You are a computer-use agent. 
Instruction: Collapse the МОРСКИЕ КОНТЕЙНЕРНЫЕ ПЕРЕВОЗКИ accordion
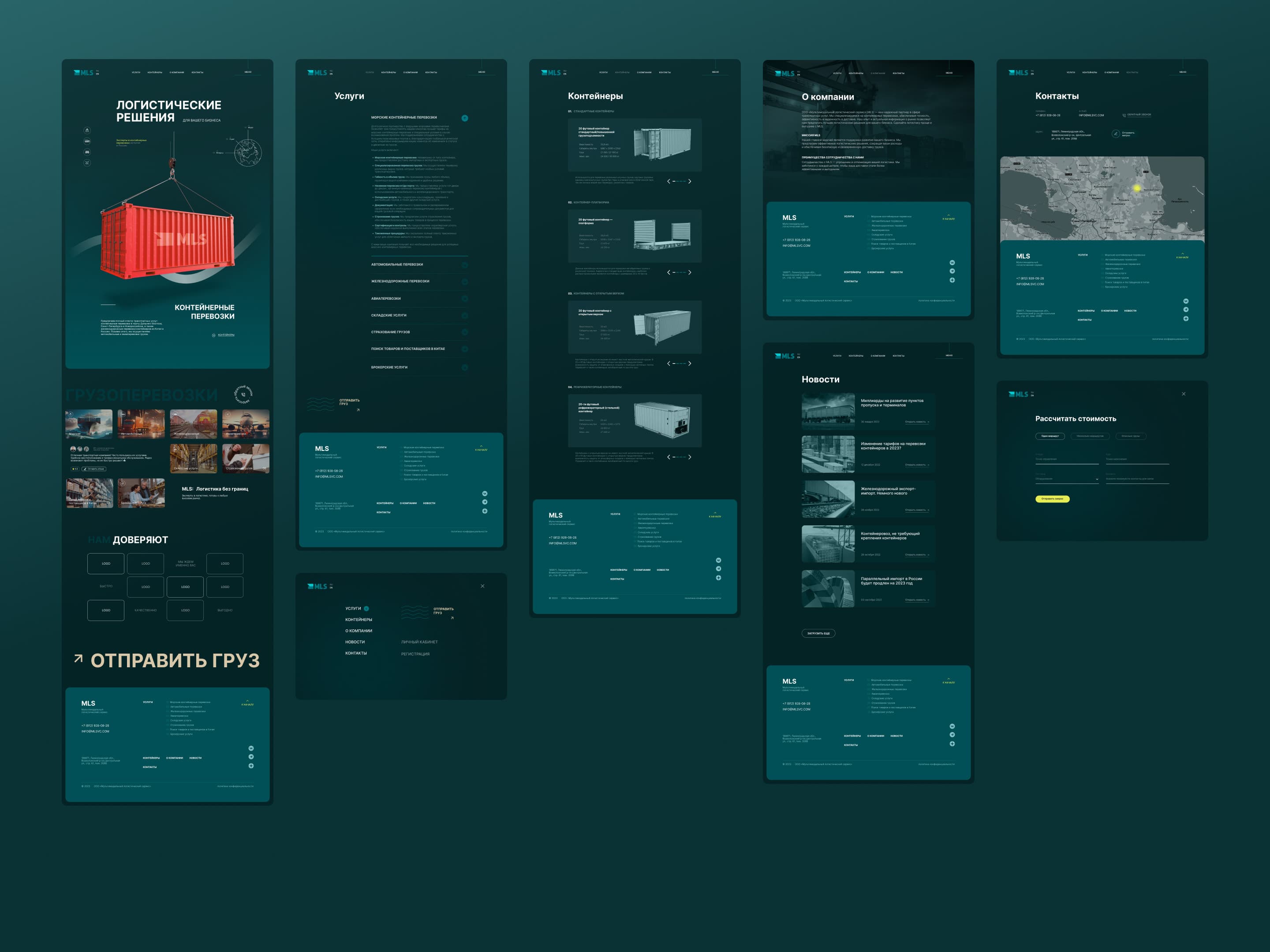[x=464, y=118]
